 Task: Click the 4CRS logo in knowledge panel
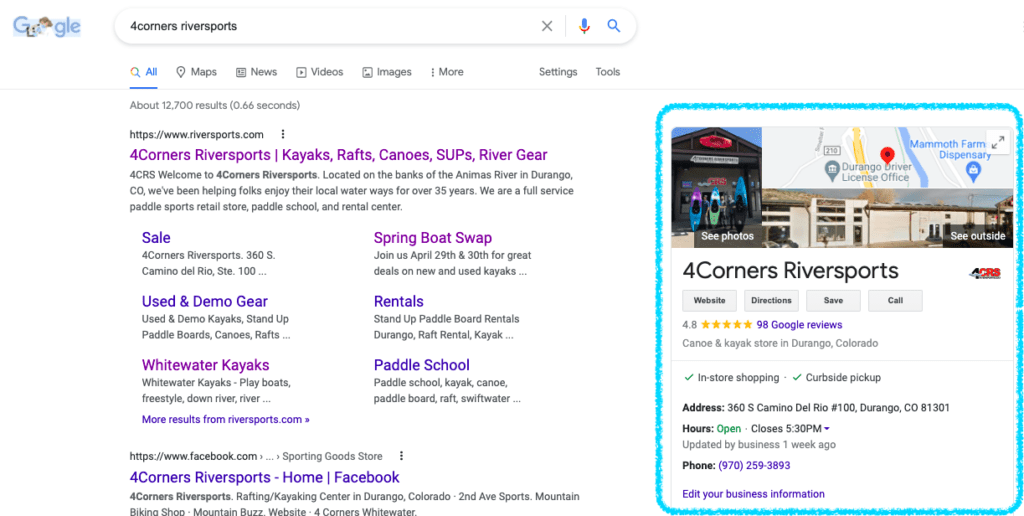pos(985,273)
